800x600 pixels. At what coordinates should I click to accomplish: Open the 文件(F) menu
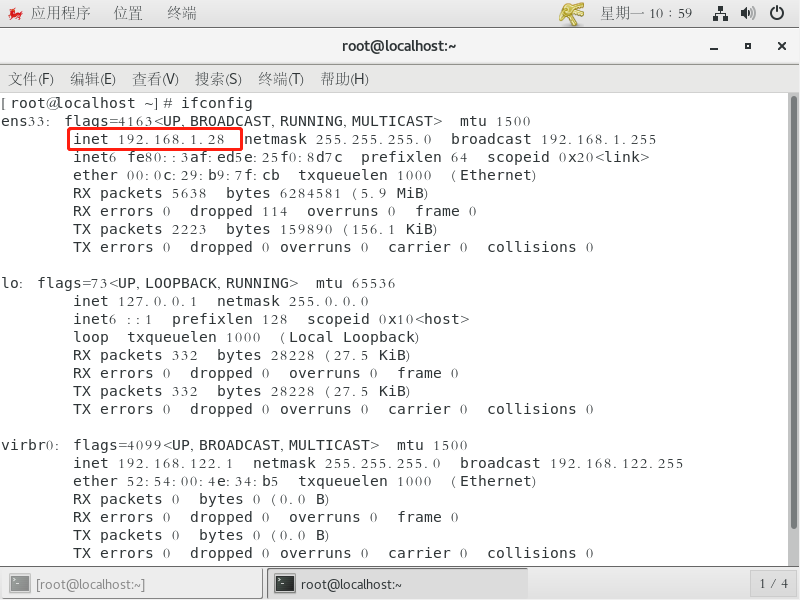click(31, 79)
